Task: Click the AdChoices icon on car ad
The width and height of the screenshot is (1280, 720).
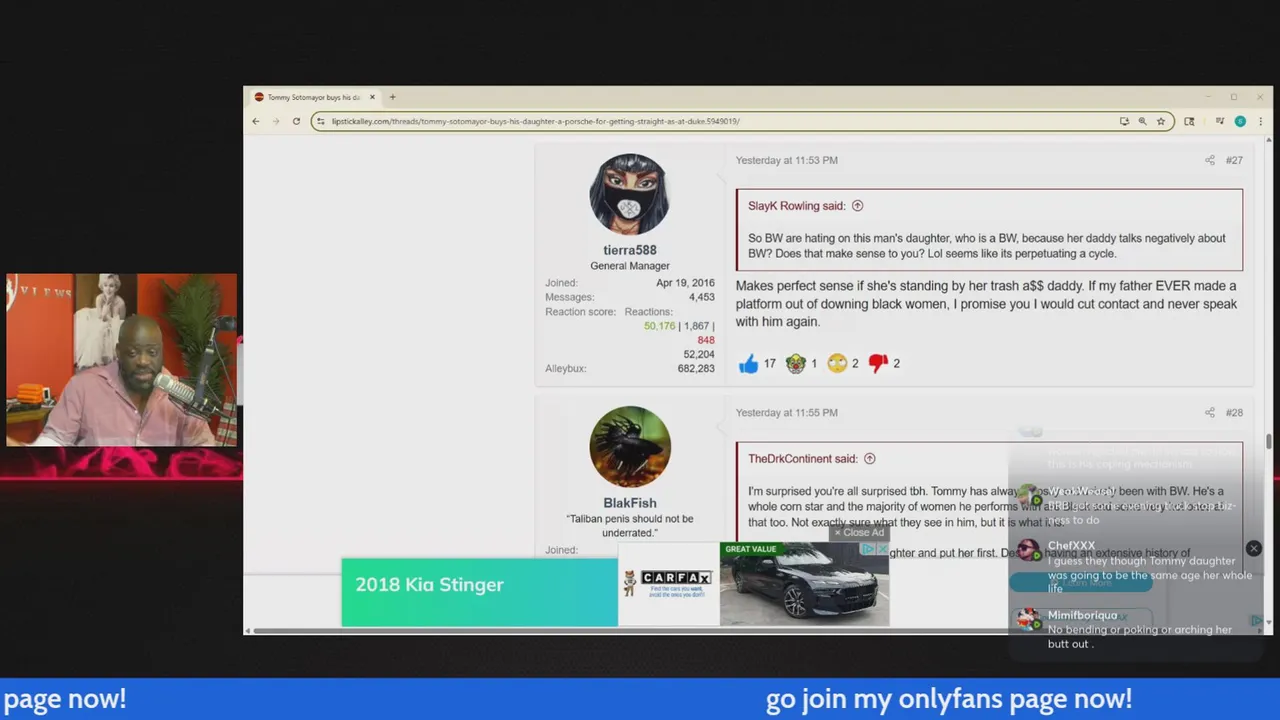Action: click(x=868, y=549)
